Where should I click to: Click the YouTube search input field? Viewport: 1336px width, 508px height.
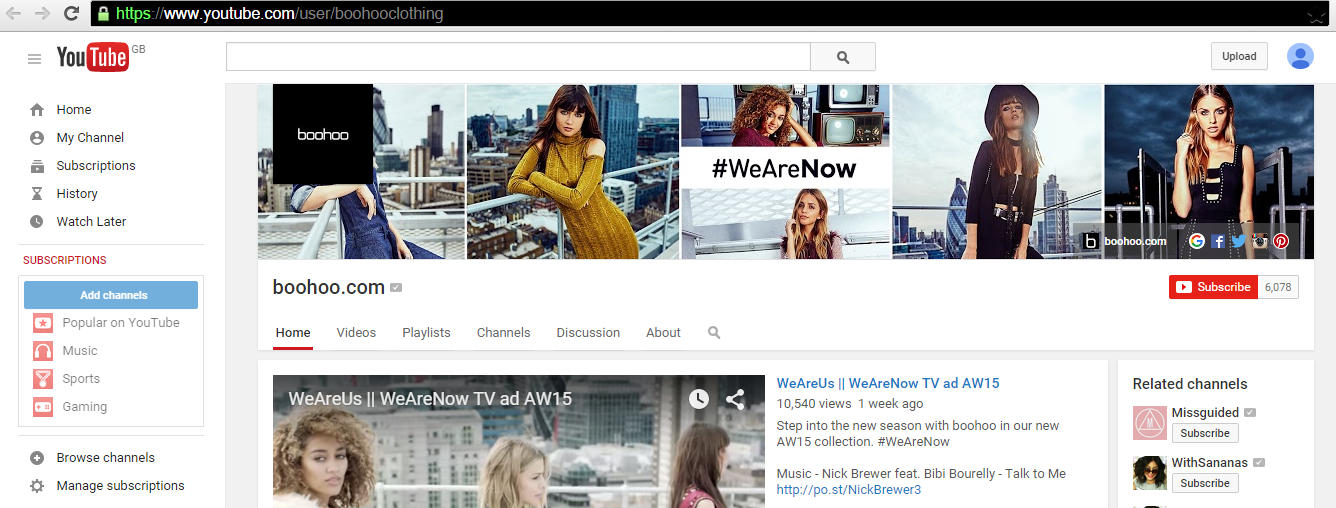[x=518, y=57]
